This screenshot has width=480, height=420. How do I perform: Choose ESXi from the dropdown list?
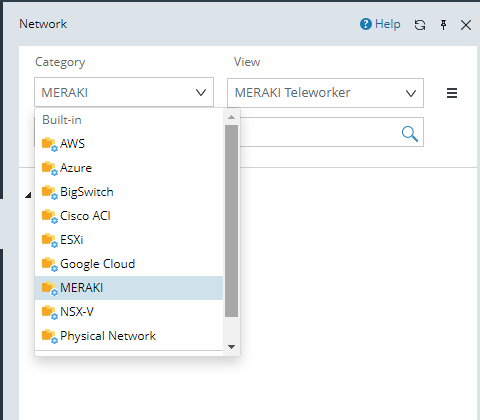[129, 240]
